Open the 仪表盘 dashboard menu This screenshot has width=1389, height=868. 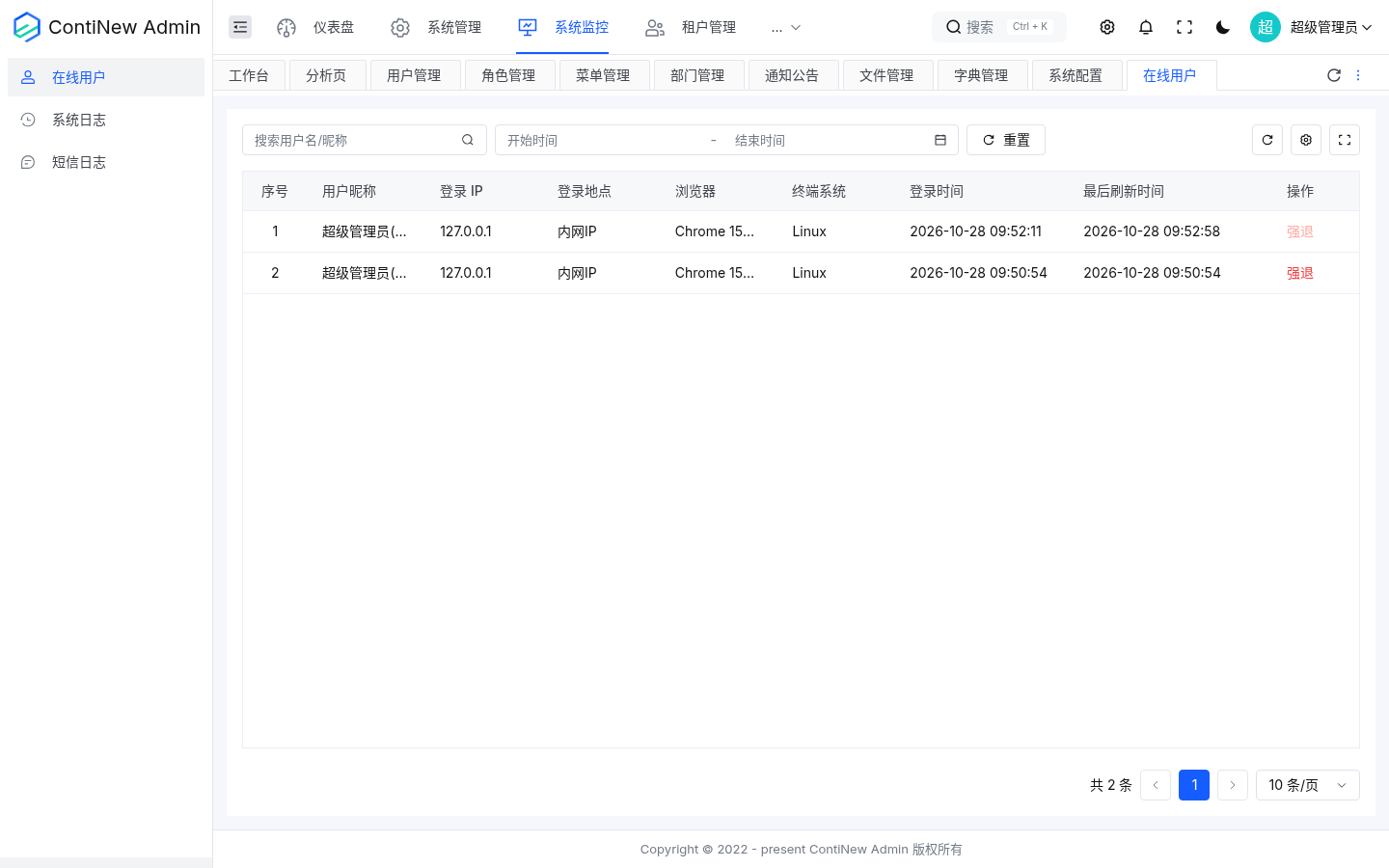tap(315, 27)
